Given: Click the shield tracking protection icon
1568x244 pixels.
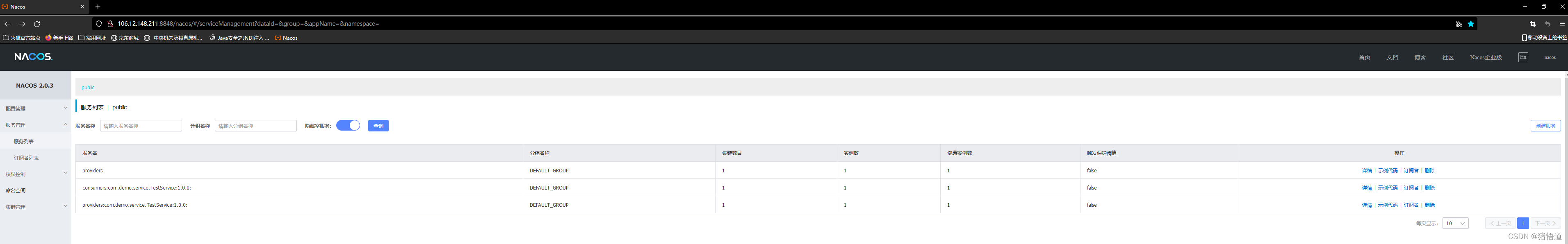Looking at the screenshot, I should [99, 24].
